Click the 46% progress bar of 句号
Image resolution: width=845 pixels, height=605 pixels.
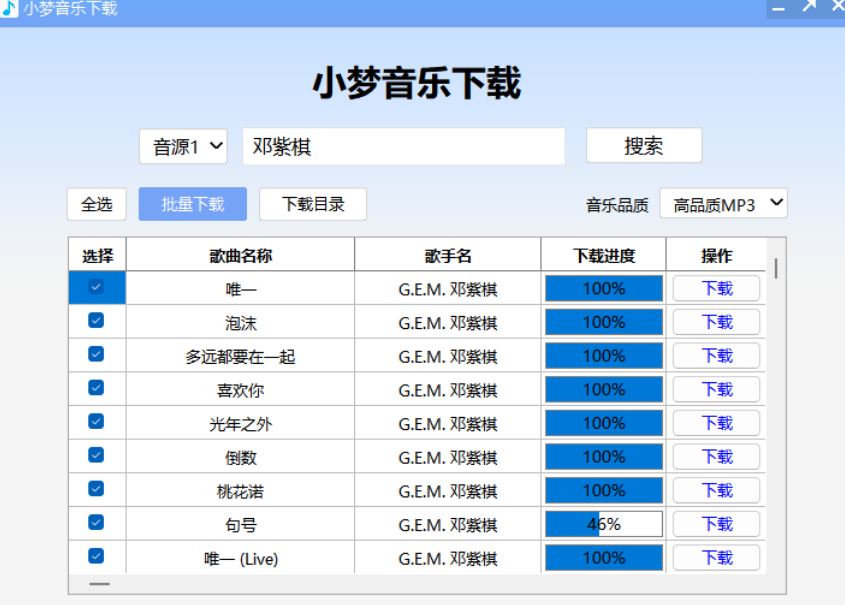[603, 523]
